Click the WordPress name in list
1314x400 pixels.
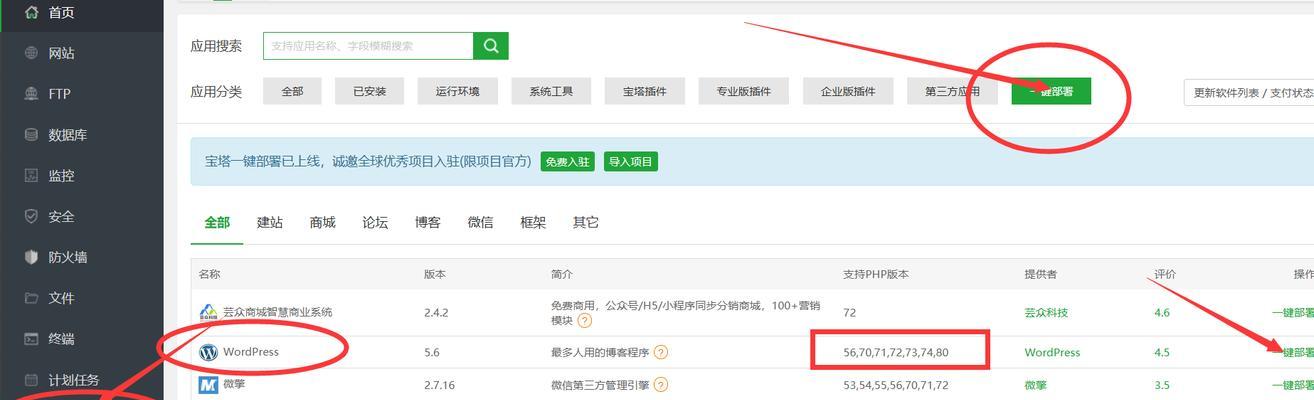pos(251,352)
